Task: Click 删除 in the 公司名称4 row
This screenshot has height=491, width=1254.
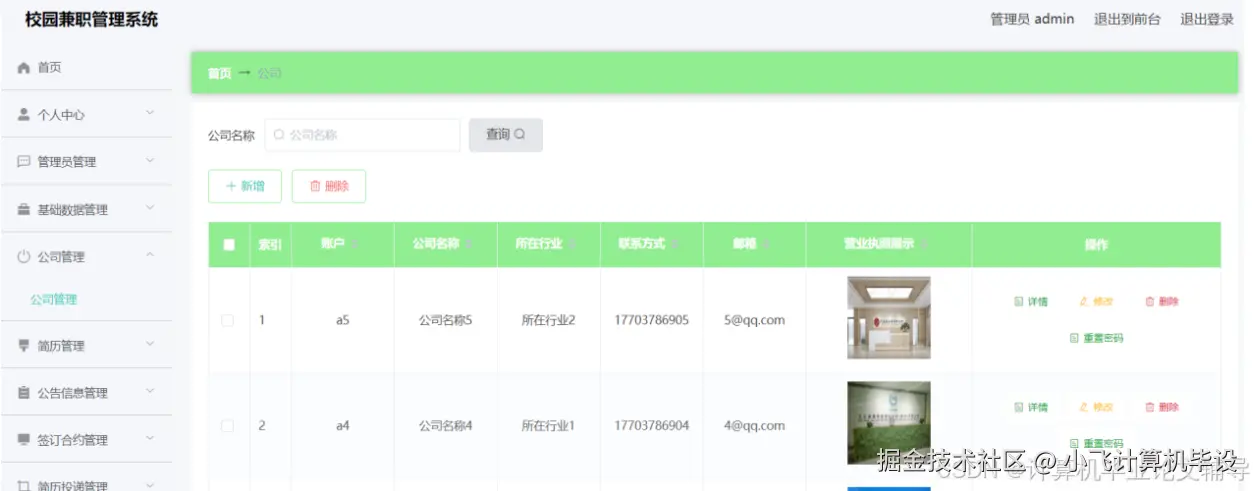Action: click(x=1162, y=407)
